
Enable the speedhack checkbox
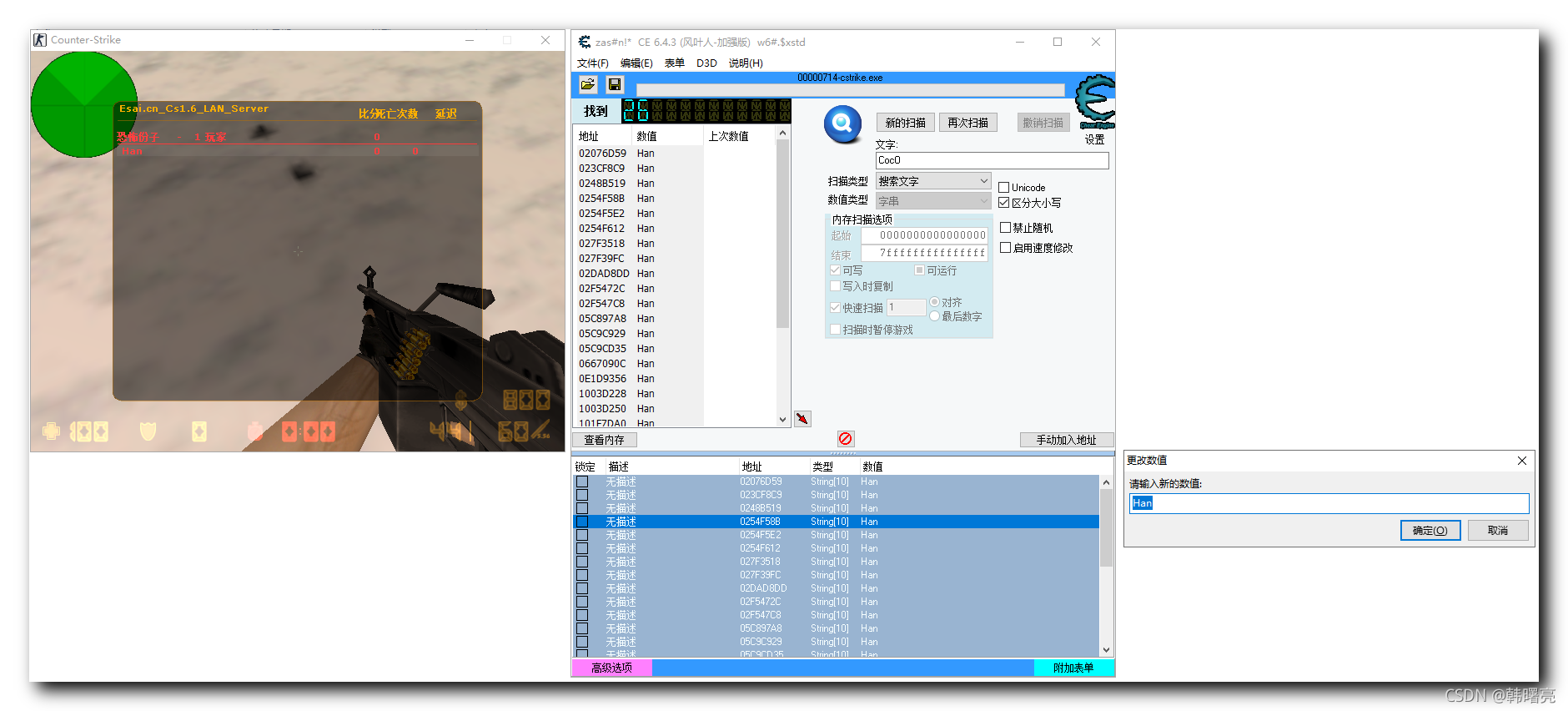point(1006,248)
